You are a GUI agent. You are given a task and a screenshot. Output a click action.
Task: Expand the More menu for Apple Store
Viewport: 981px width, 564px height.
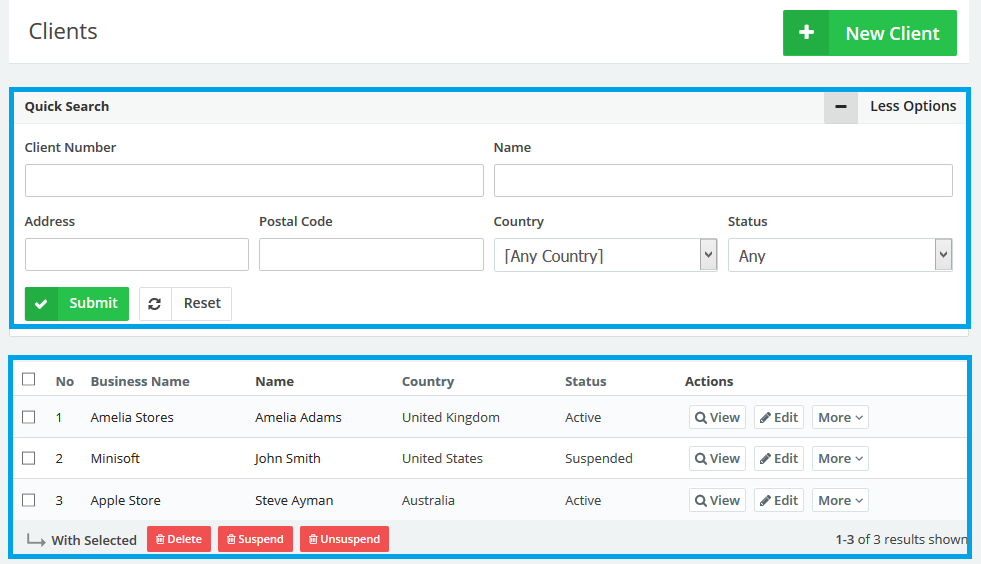pyautogui.click(x=840, y=501)
